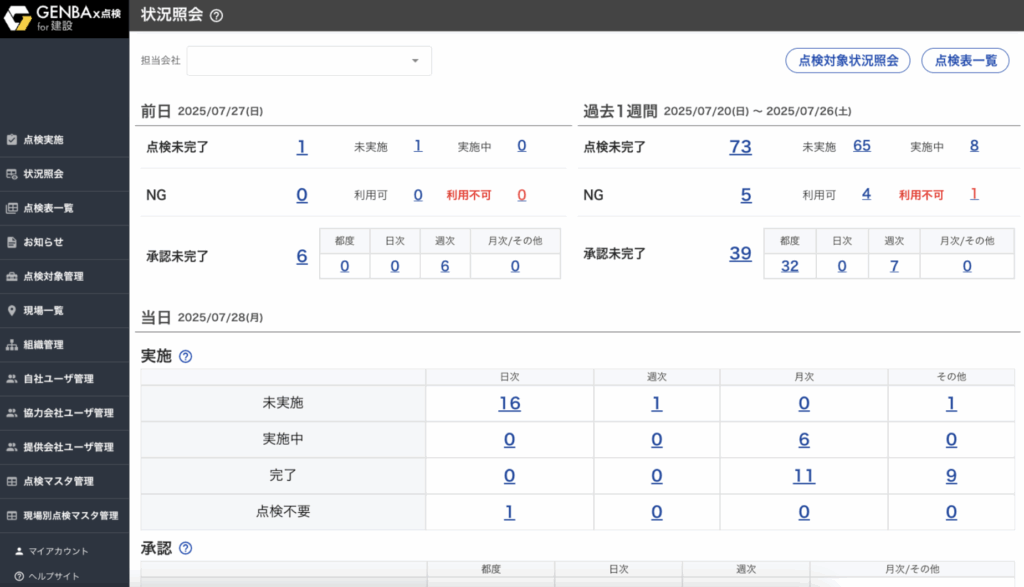Open 前日 承認未完了 total 6
The height and width of the screenshot is (587, 1024).
[302, 256]
